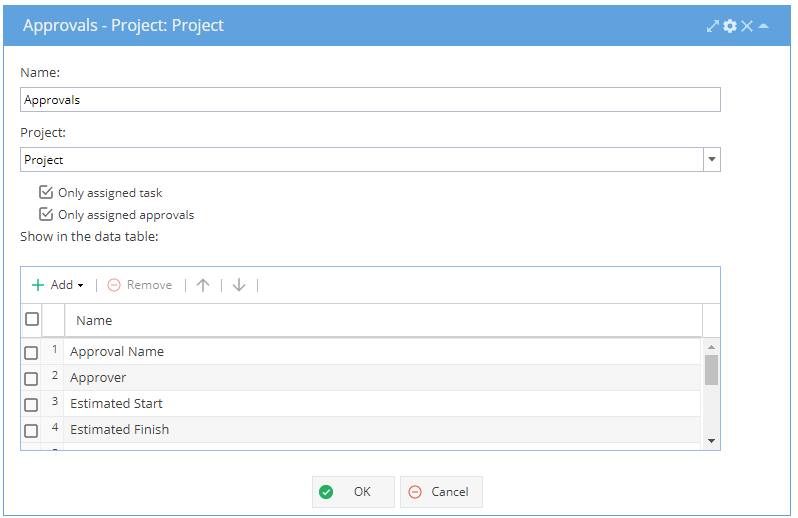Viewport: 798px width, 518px height.
Task: Select the Estimated Start row text
Action: coord(116,404)
